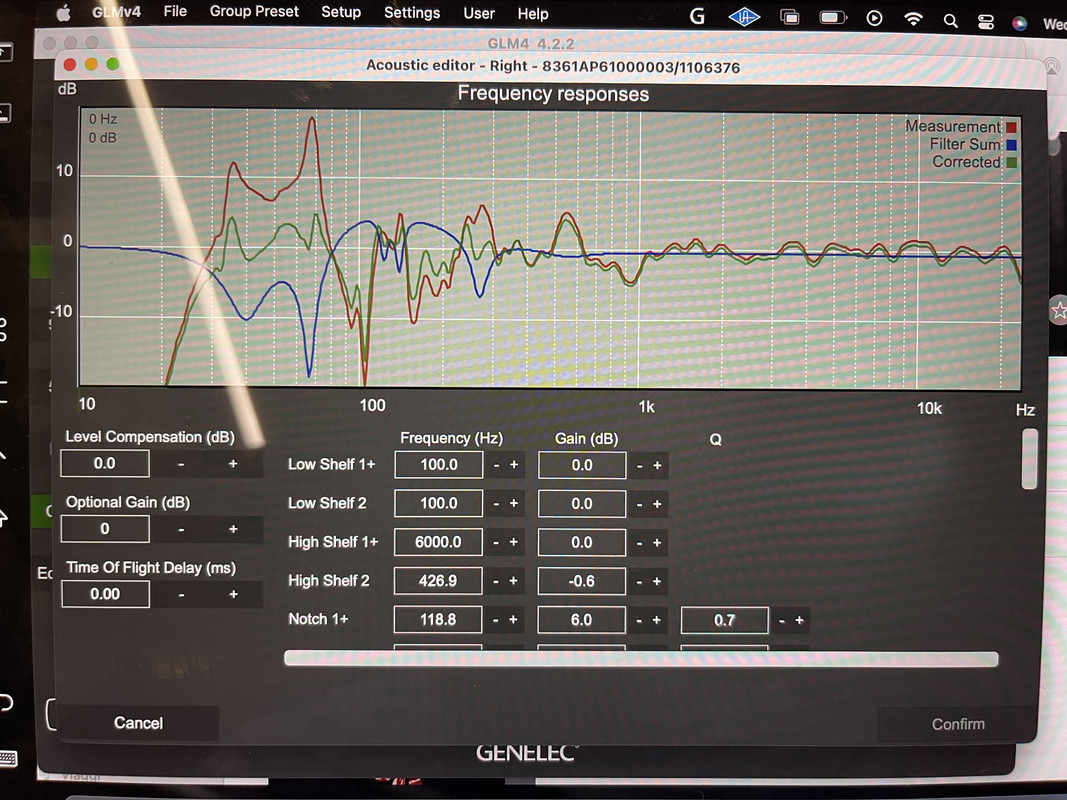Click High Shelf 2 frequency field 426.9
1067x800 pixels.
(x=438, y=581)
